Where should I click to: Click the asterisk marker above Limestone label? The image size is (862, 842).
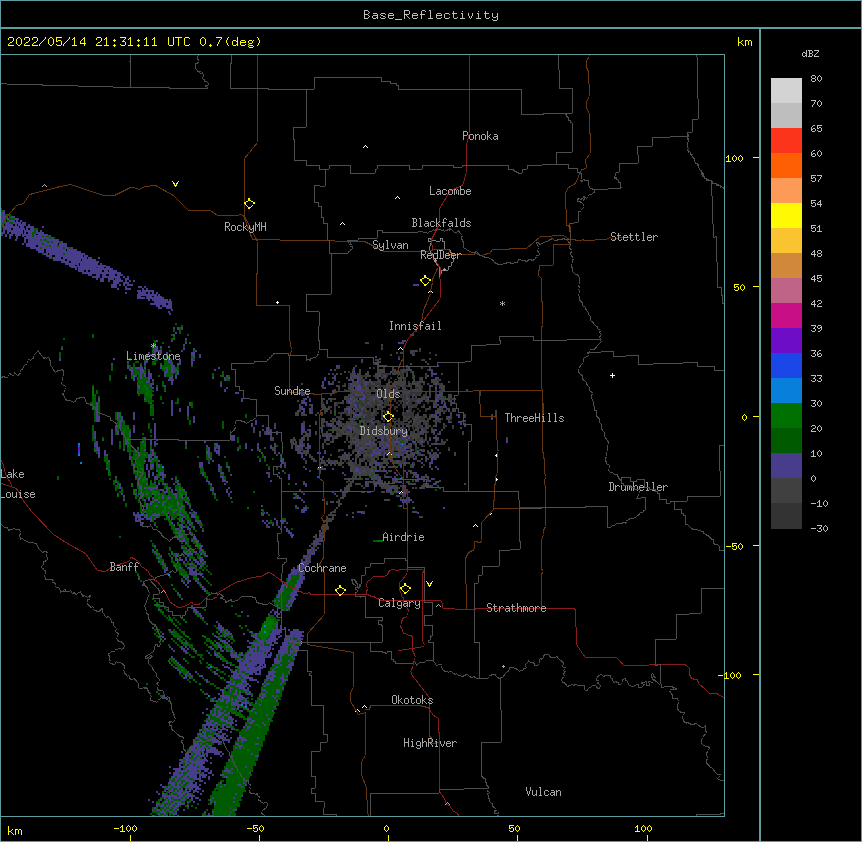coord(154,346)
